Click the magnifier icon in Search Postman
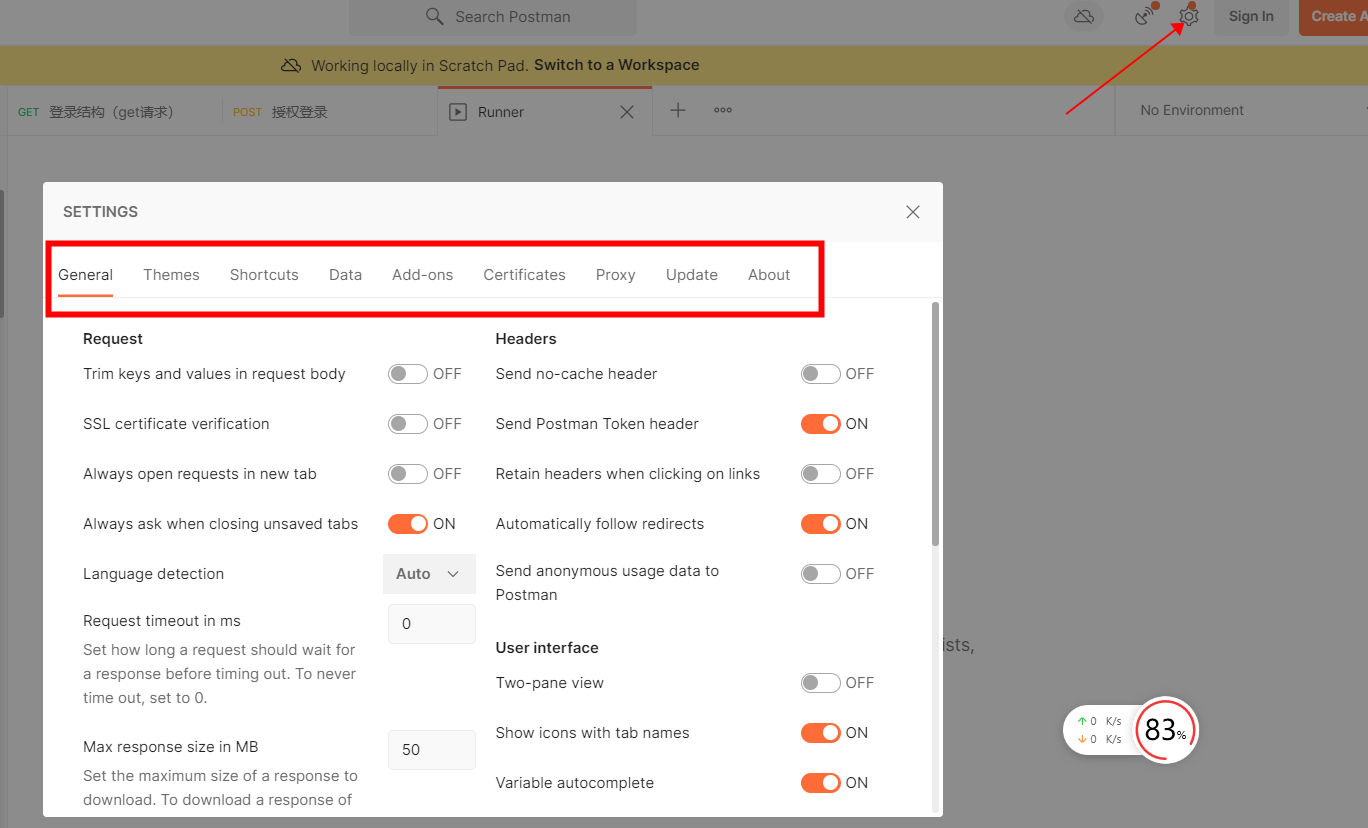The image size is (1368, 828). (x=434, y=16)
